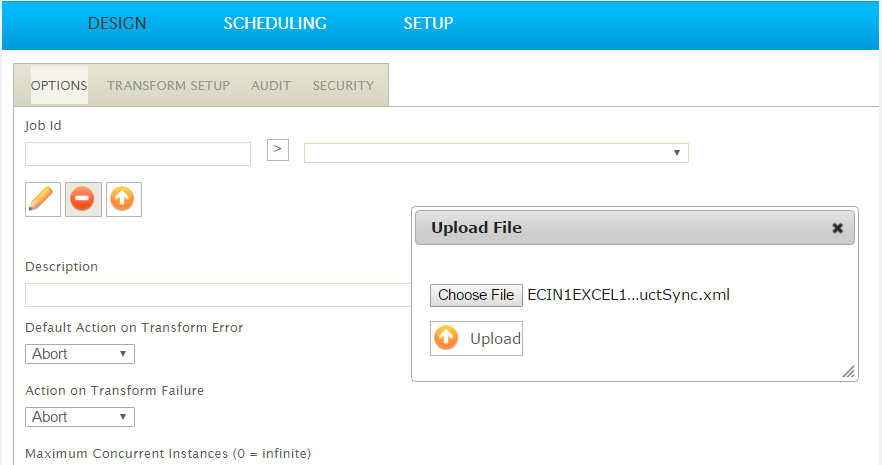This screenshot has height=465, width=882.
Task: Focus the Job Id text field
Action: [138, 154]
